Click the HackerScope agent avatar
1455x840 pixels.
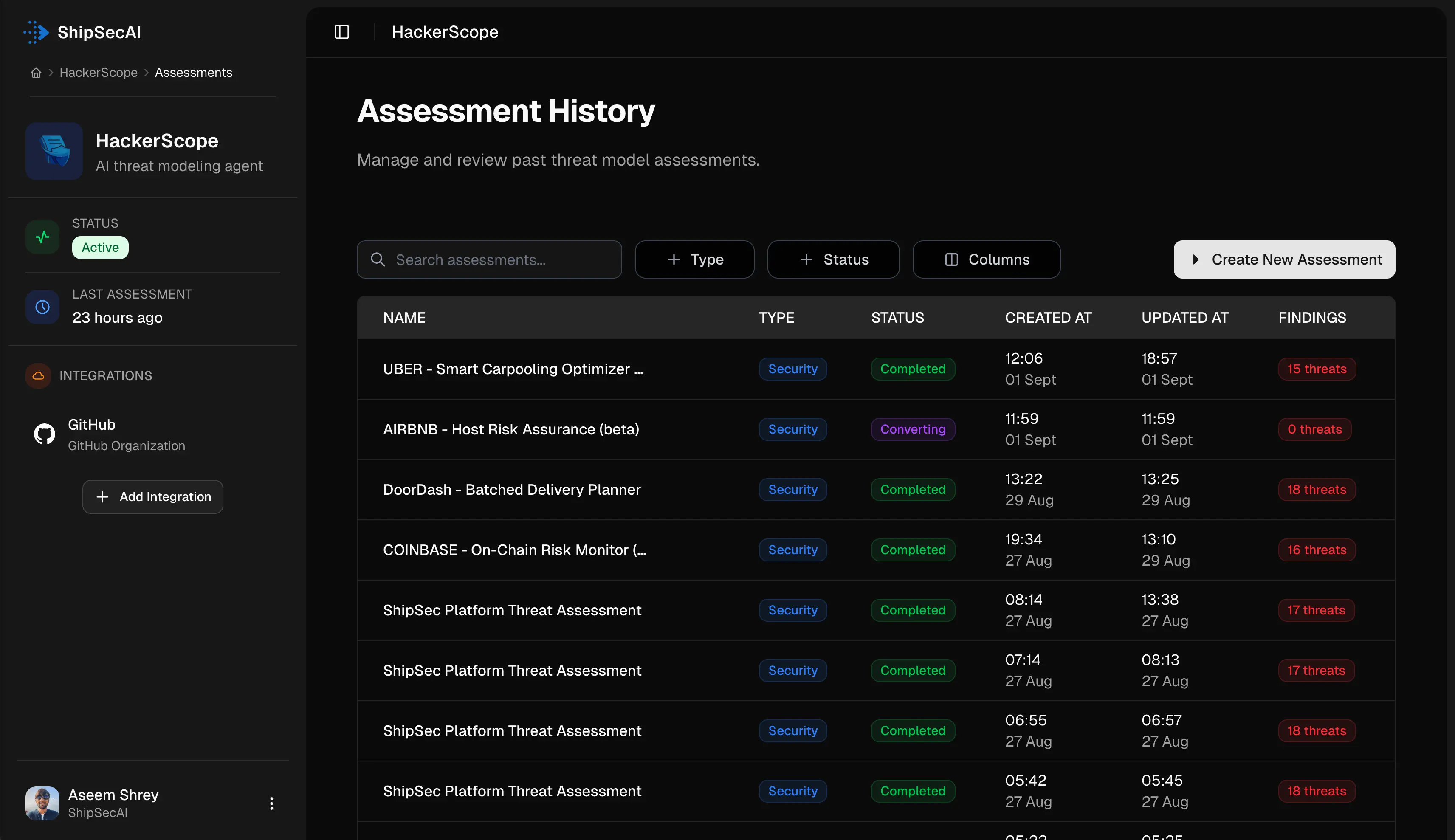(x=54, y=151)
